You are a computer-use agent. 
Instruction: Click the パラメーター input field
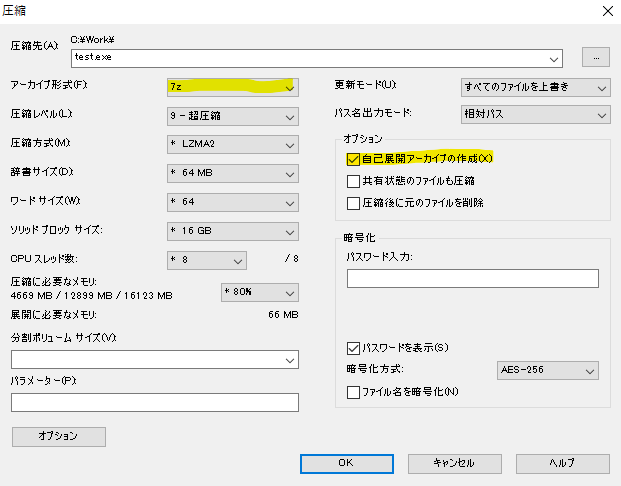(x=155, y=402)
